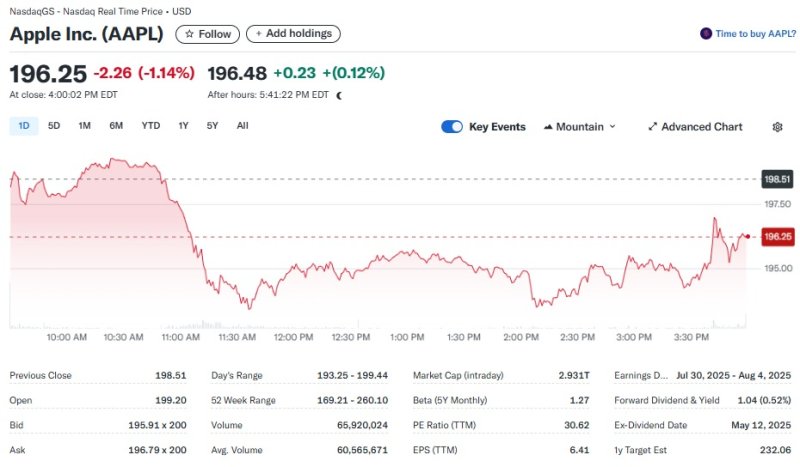Click the 196.48 after-hours price
This screenshot has height=467, width=800.
point(237,73)
